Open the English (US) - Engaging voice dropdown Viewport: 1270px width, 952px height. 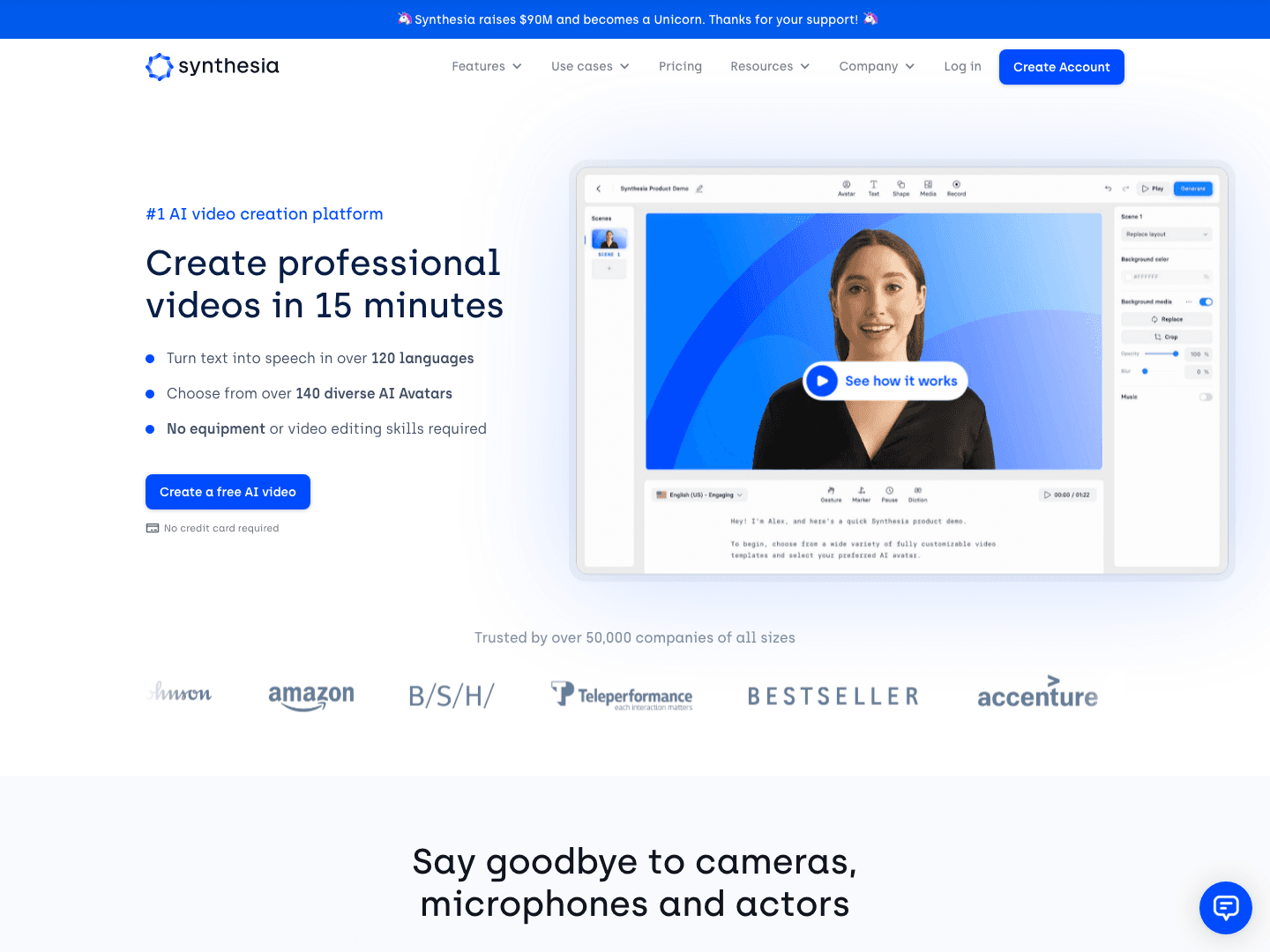[699, 495]
